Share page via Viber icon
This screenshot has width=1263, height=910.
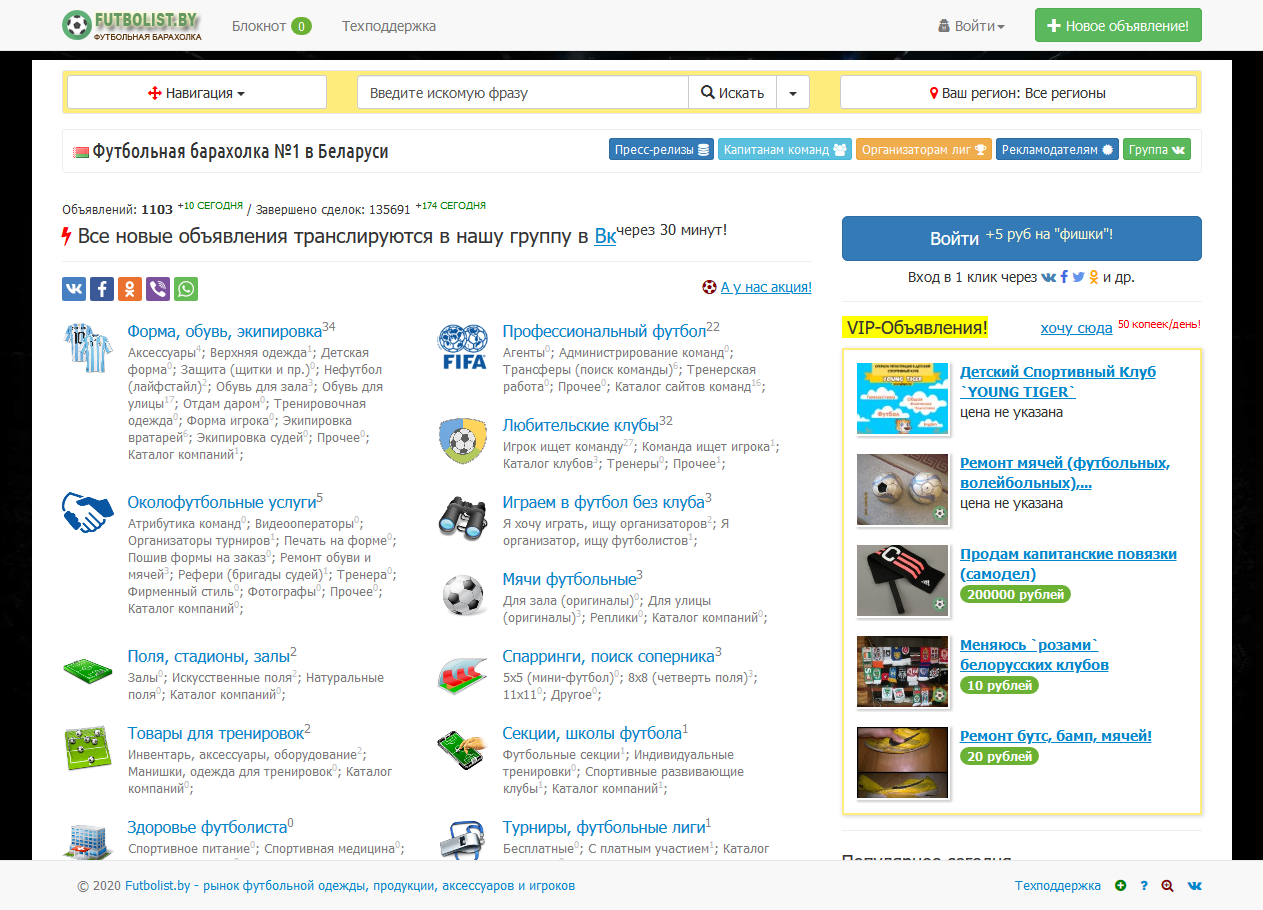[x=158, y=289]
